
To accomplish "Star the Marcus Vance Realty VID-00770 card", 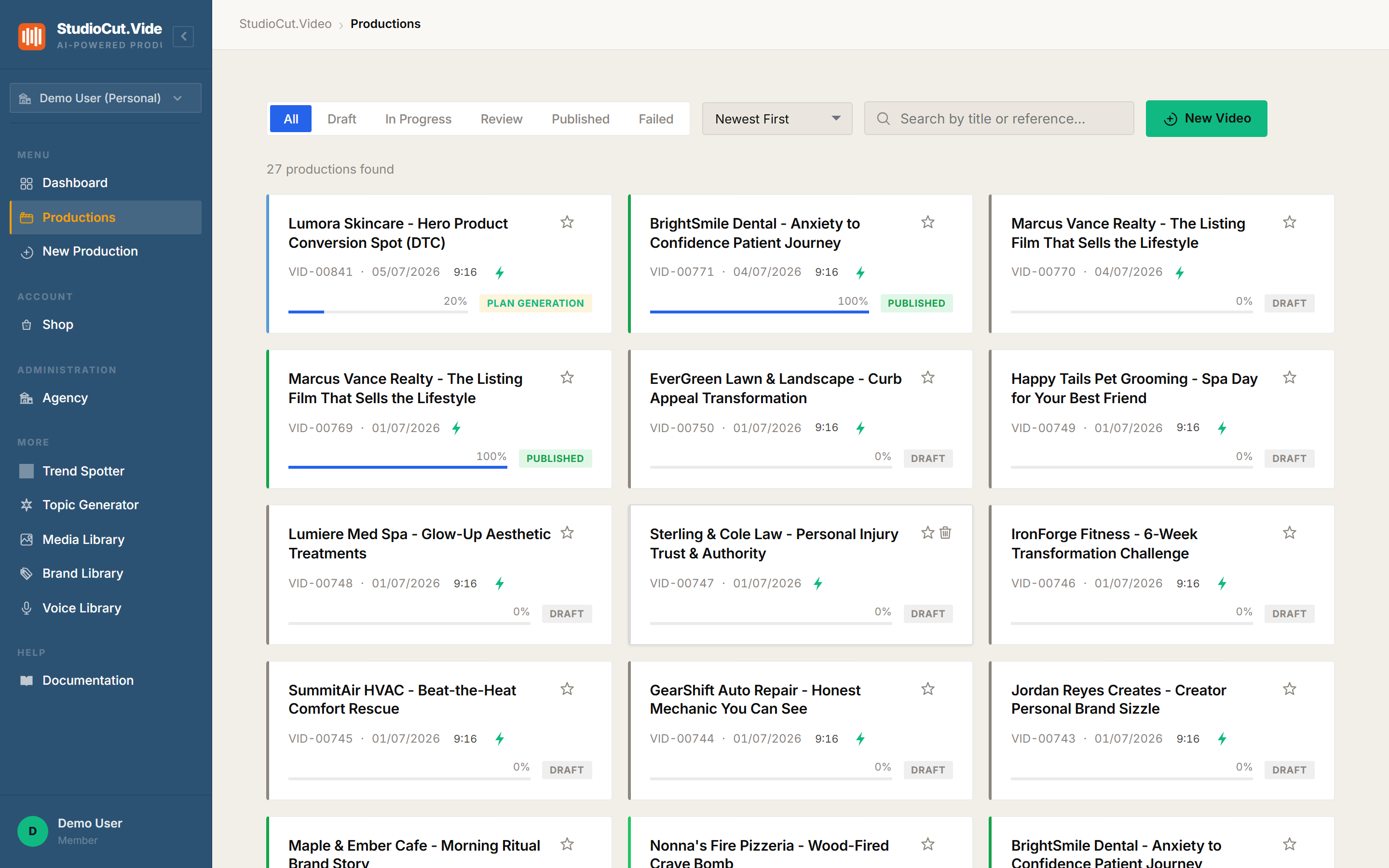I will coord(1290,222).
